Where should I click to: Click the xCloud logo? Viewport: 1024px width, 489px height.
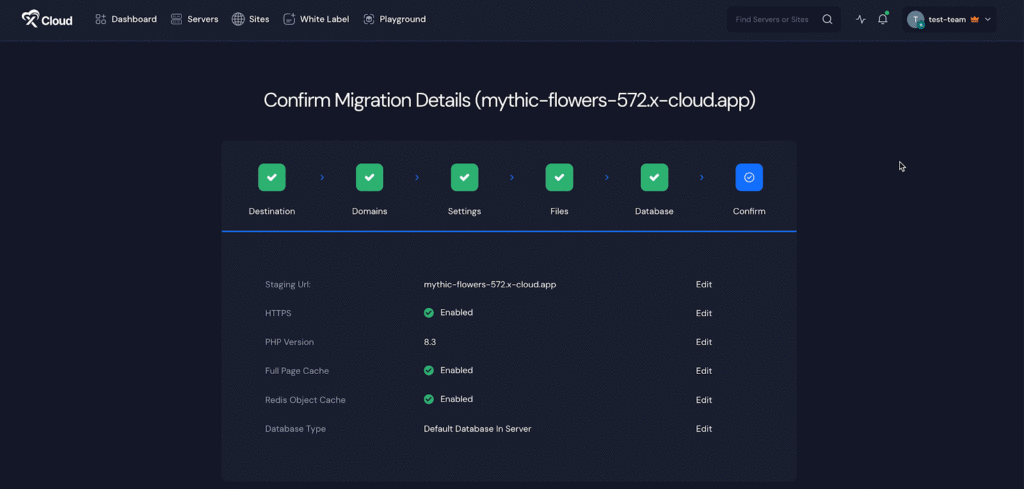coord(47,19)
